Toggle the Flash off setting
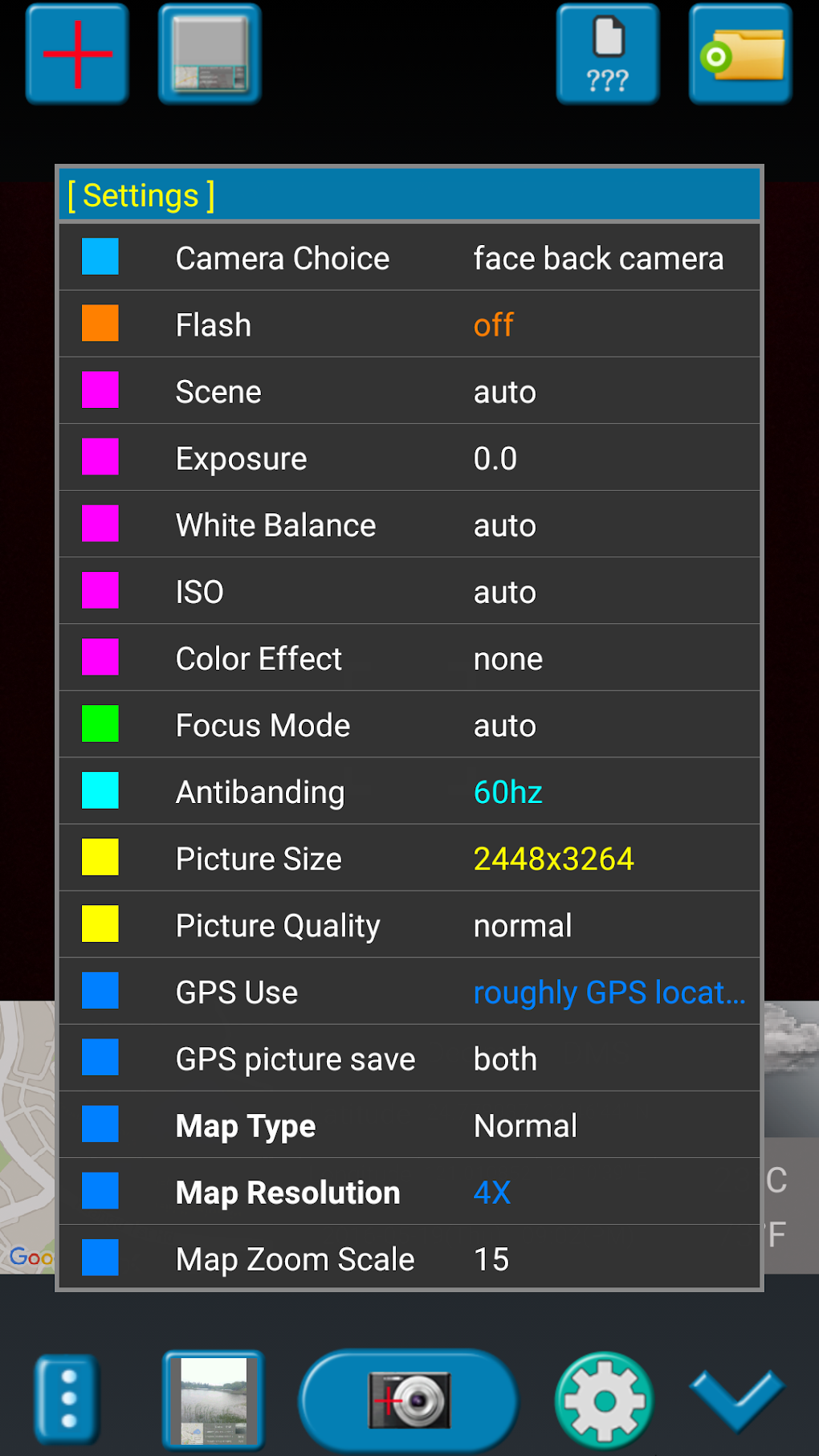Screen dimensions: 819x1456 coord(409,325)
